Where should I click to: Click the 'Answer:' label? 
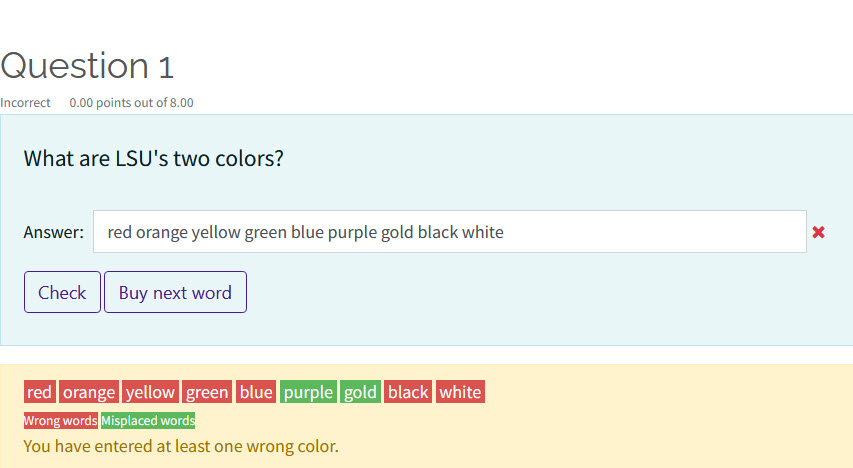pyautogui.click(x=53, y=232)
